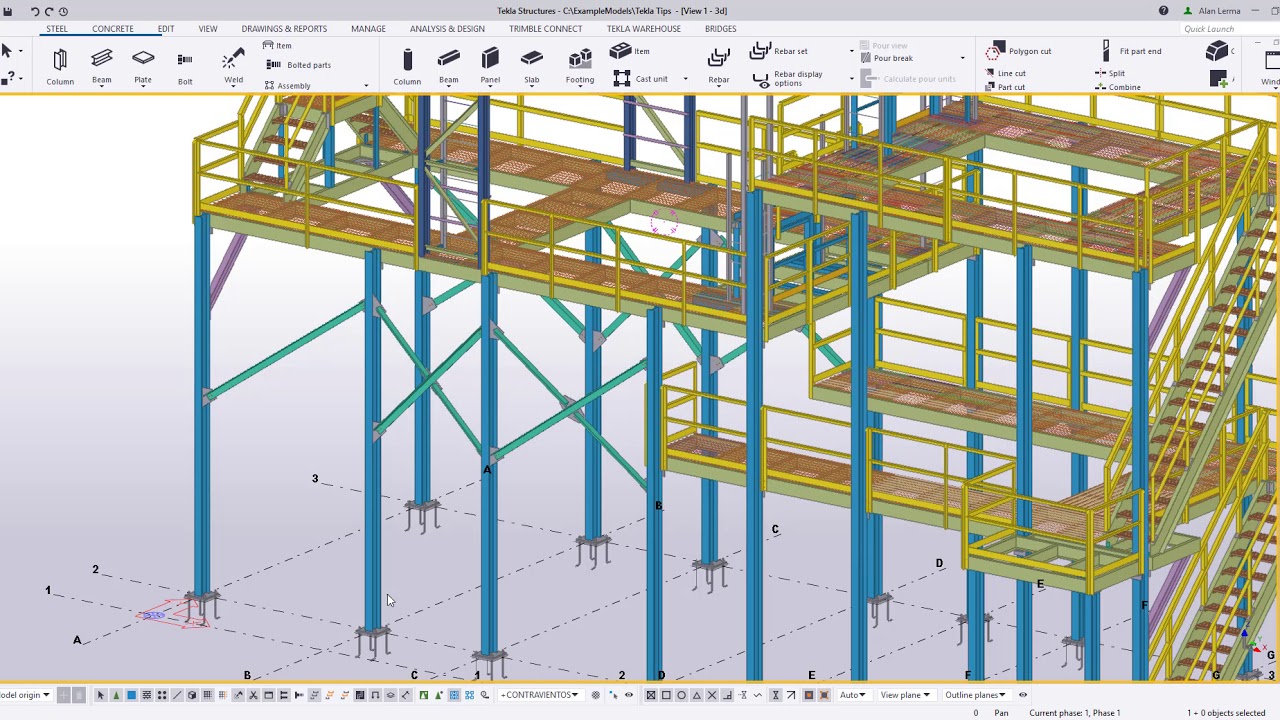This screenshot has height=720, width=1280.
Task: Open the Help question mark icon
Action: pyautogui.click(x=1163, y=11)
